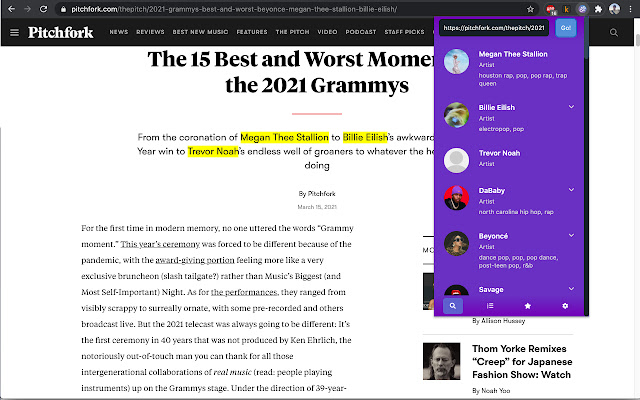Select Megan Thee Stallion's artist thumbnail
640x400 pixels.
click(x=457, y=62)
